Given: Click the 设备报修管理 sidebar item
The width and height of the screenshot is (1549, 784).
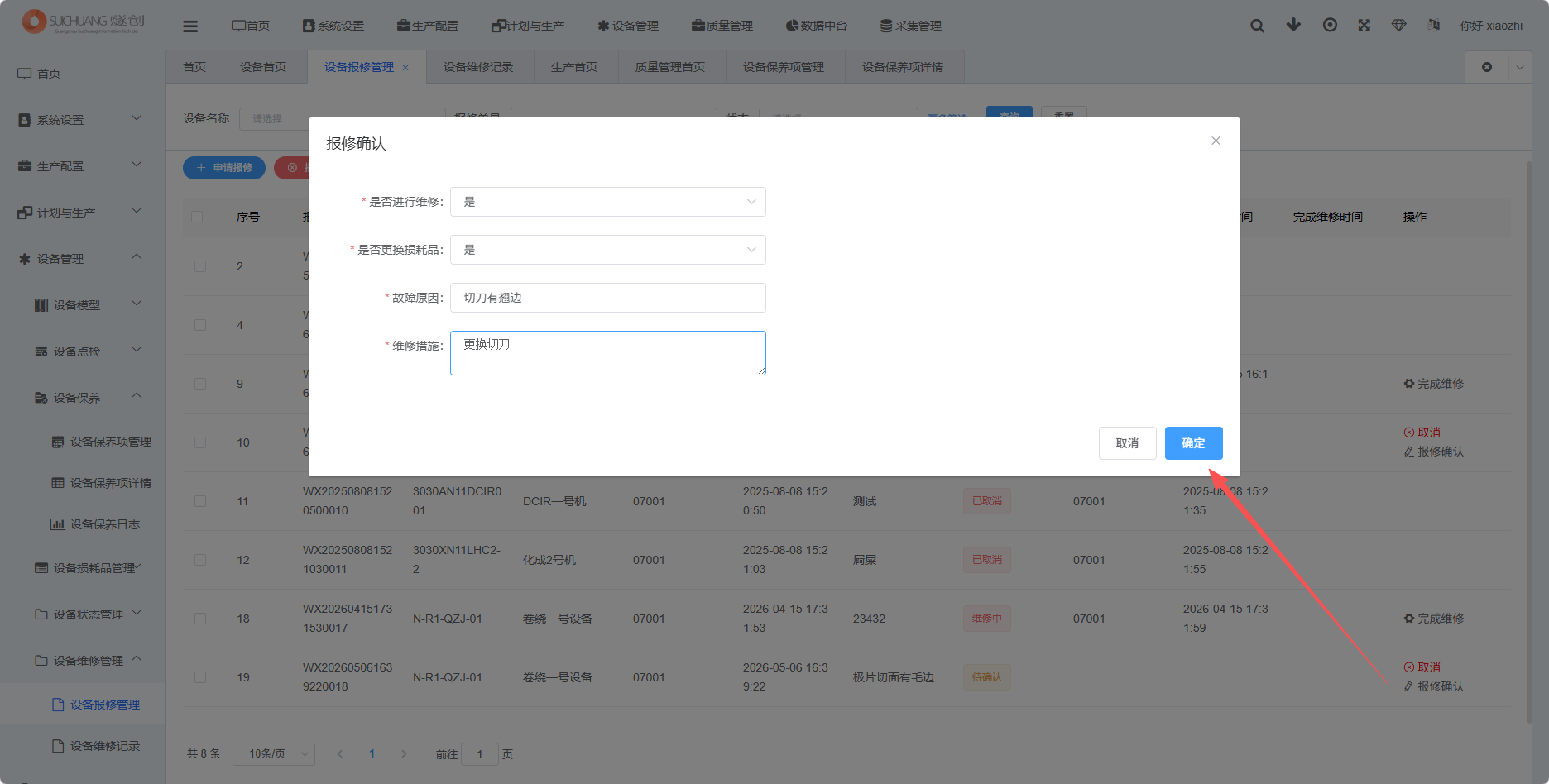Looking at the screenshot, I should coord(83,705).
